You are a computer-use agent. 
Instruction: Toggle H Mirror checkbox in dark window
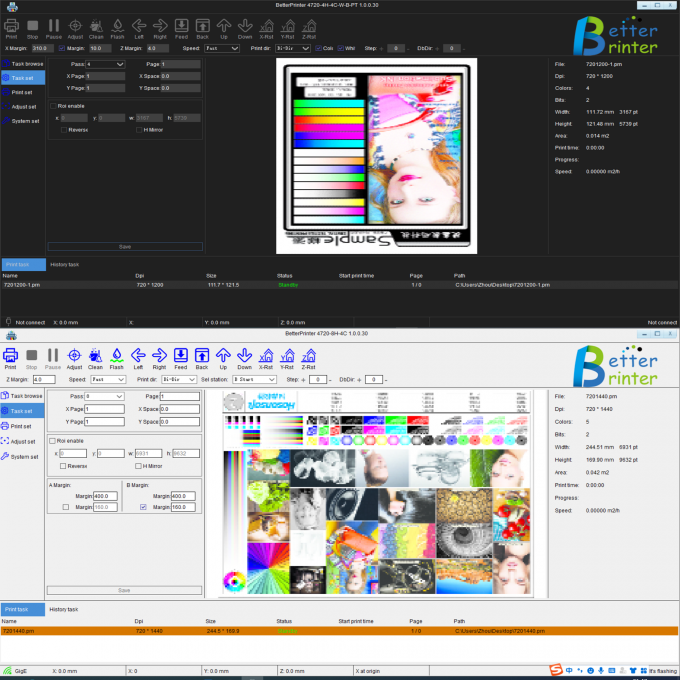pyautogui.click(x=139, y=129)
